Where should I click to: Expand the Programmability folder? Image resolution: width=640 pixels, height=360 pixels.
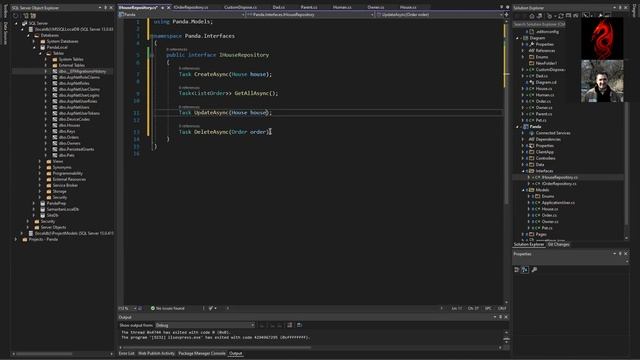tap(40, 173)
